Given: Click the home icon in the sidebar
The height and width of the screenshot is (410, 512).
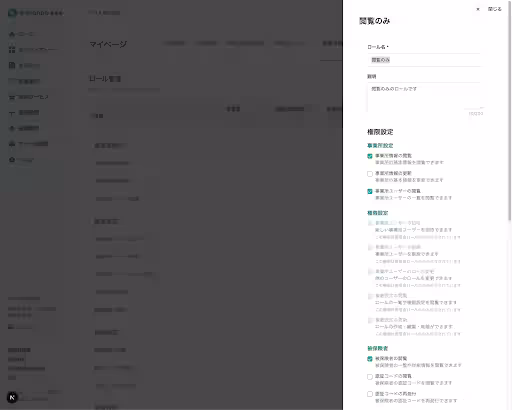Looking at the screenshot, I should pos(12,34).
